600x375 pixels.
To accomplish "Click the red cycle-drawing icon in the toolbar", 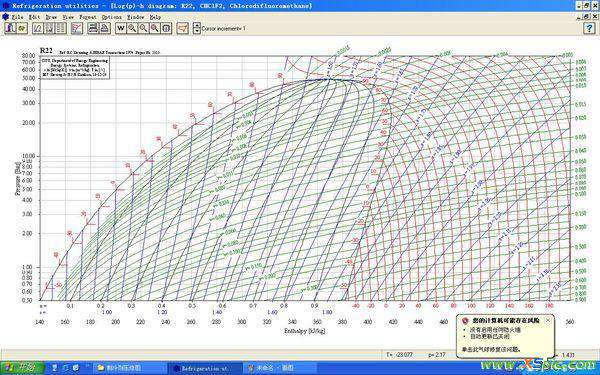I will [x=183, y=28].
